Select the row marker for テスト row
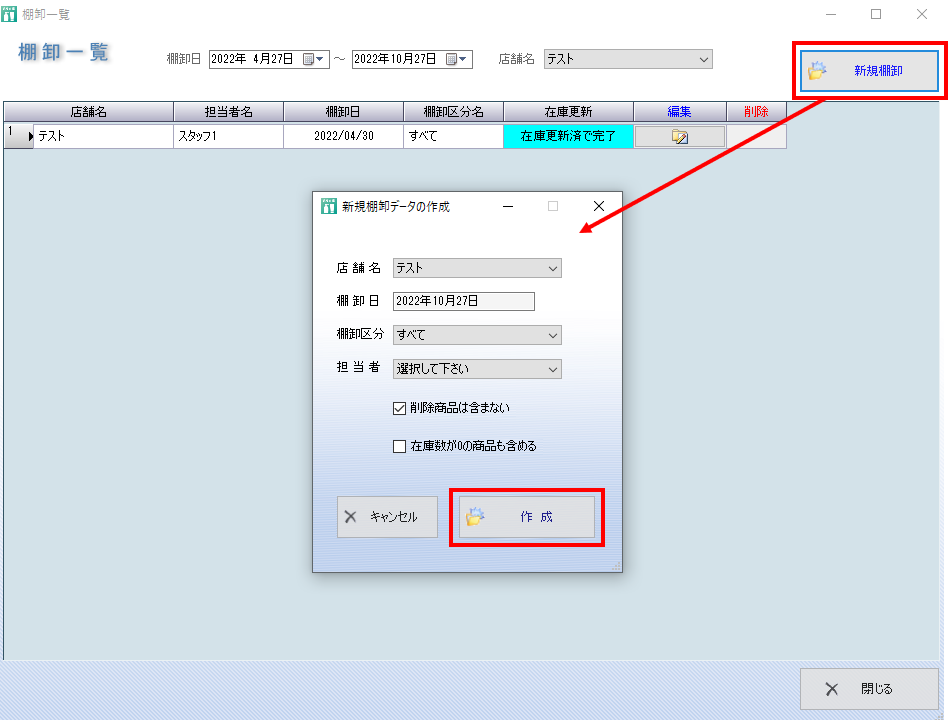The width and height of the screenshot is (951, 720). pyautogui.click(x=18, y=136)
